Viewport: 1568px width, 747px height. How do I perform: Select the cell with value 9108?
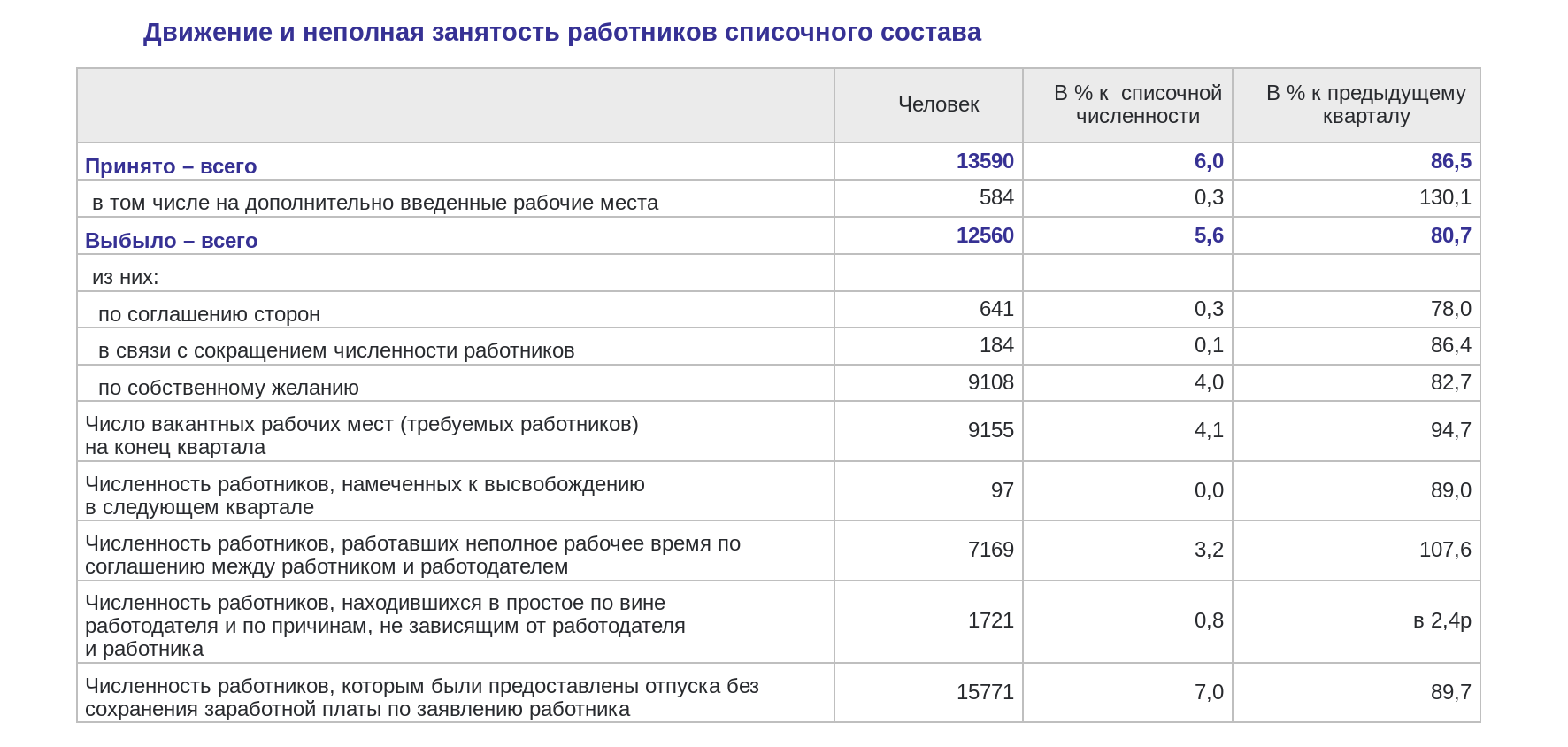tap(990, 382)
